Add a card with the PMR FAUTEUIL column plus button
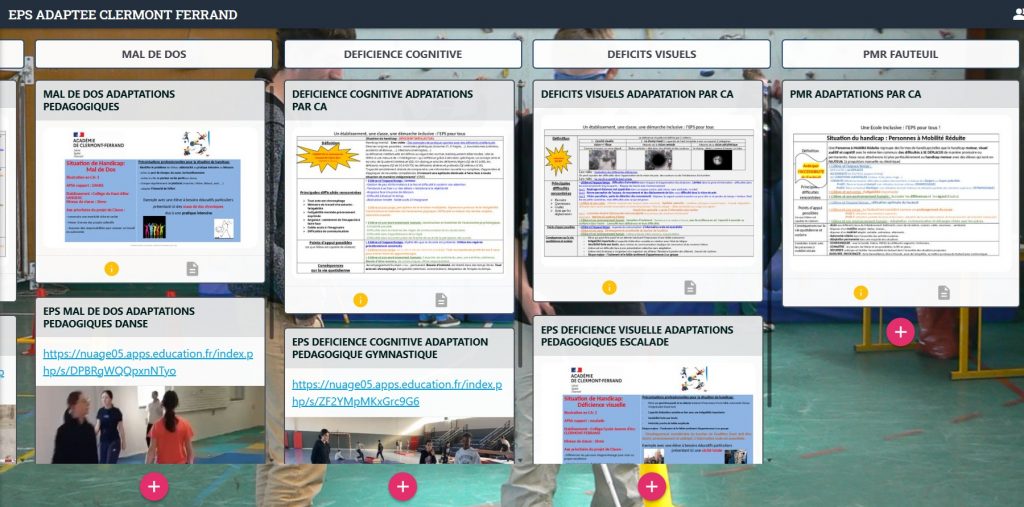The height and width of the screenshot is (507, 1024). [900, 331]
